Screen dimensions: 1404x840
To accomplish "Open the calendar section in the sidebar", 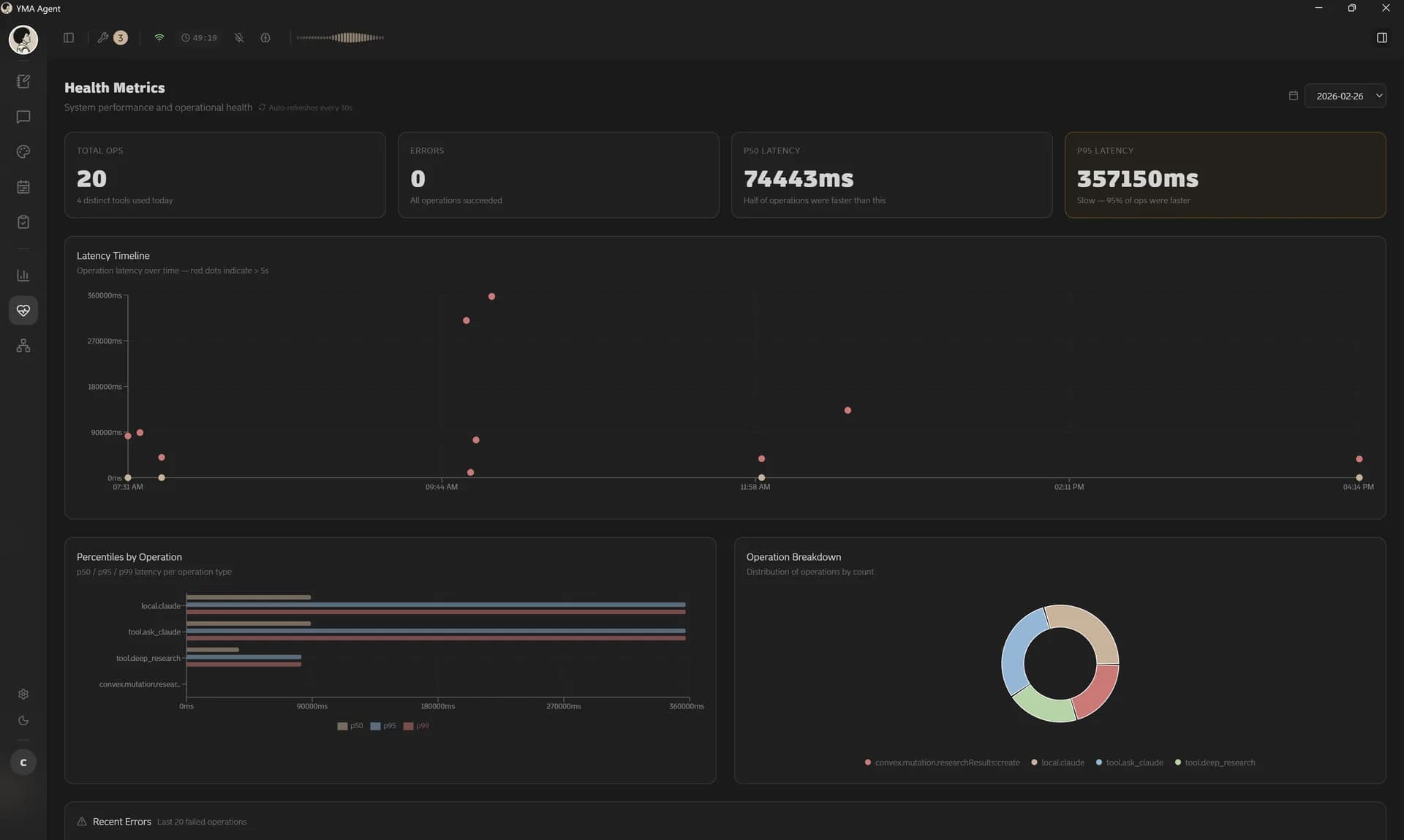I will (23, 187).
